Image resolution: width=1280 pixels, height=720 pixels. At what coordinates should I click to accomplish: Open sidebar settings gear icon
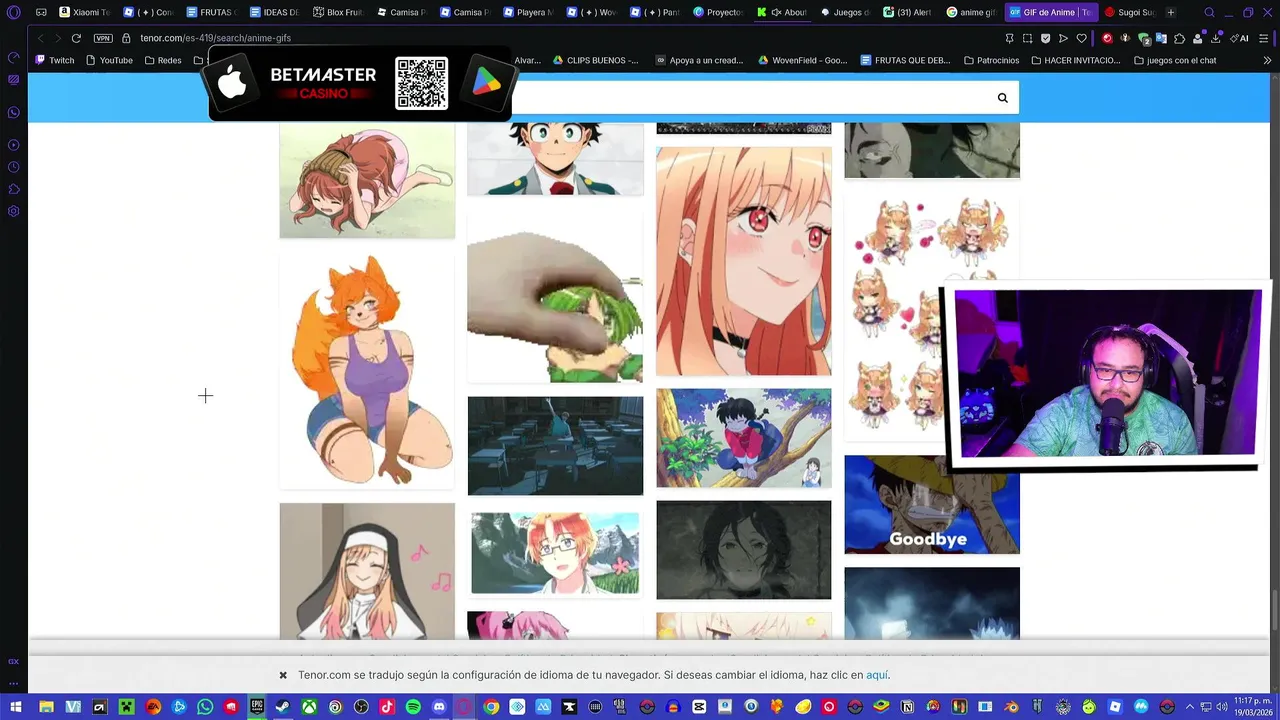tap(14, 211)
